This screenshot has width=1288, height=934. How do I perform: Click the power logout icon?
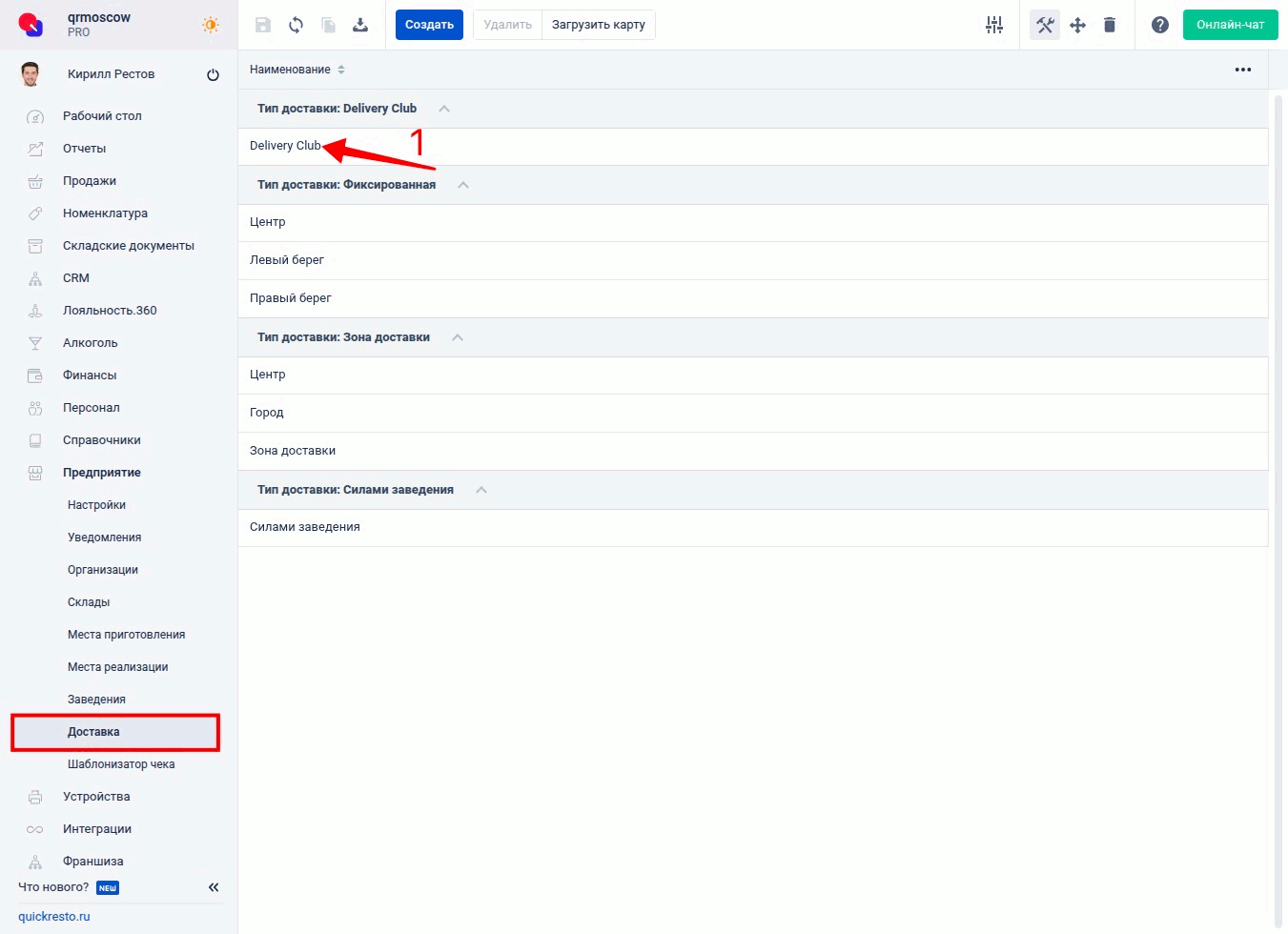tap(213, 74)
